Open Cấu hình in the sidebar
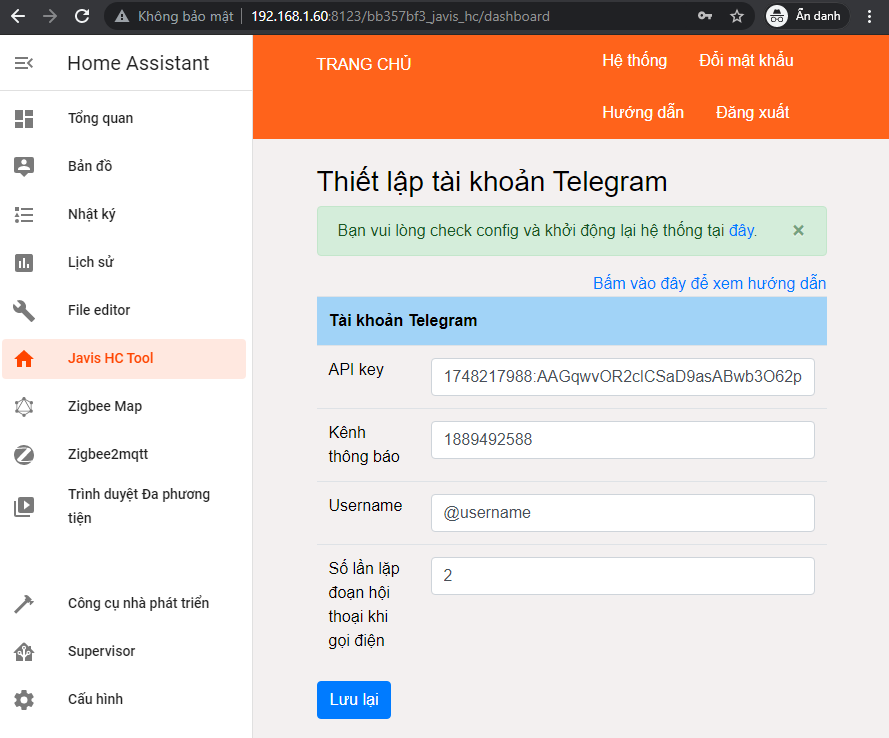Screen dimensions: 889x738 [124, 700]
